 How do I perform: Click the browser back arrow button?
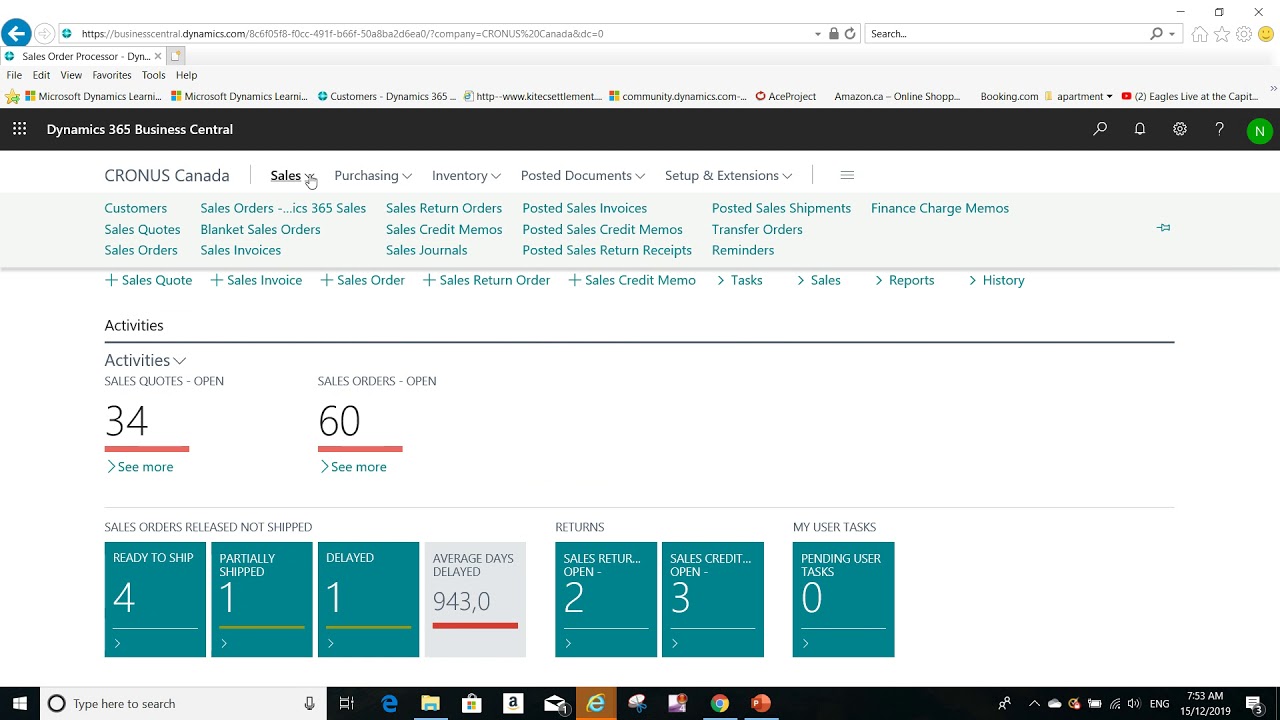coord(16,34)
